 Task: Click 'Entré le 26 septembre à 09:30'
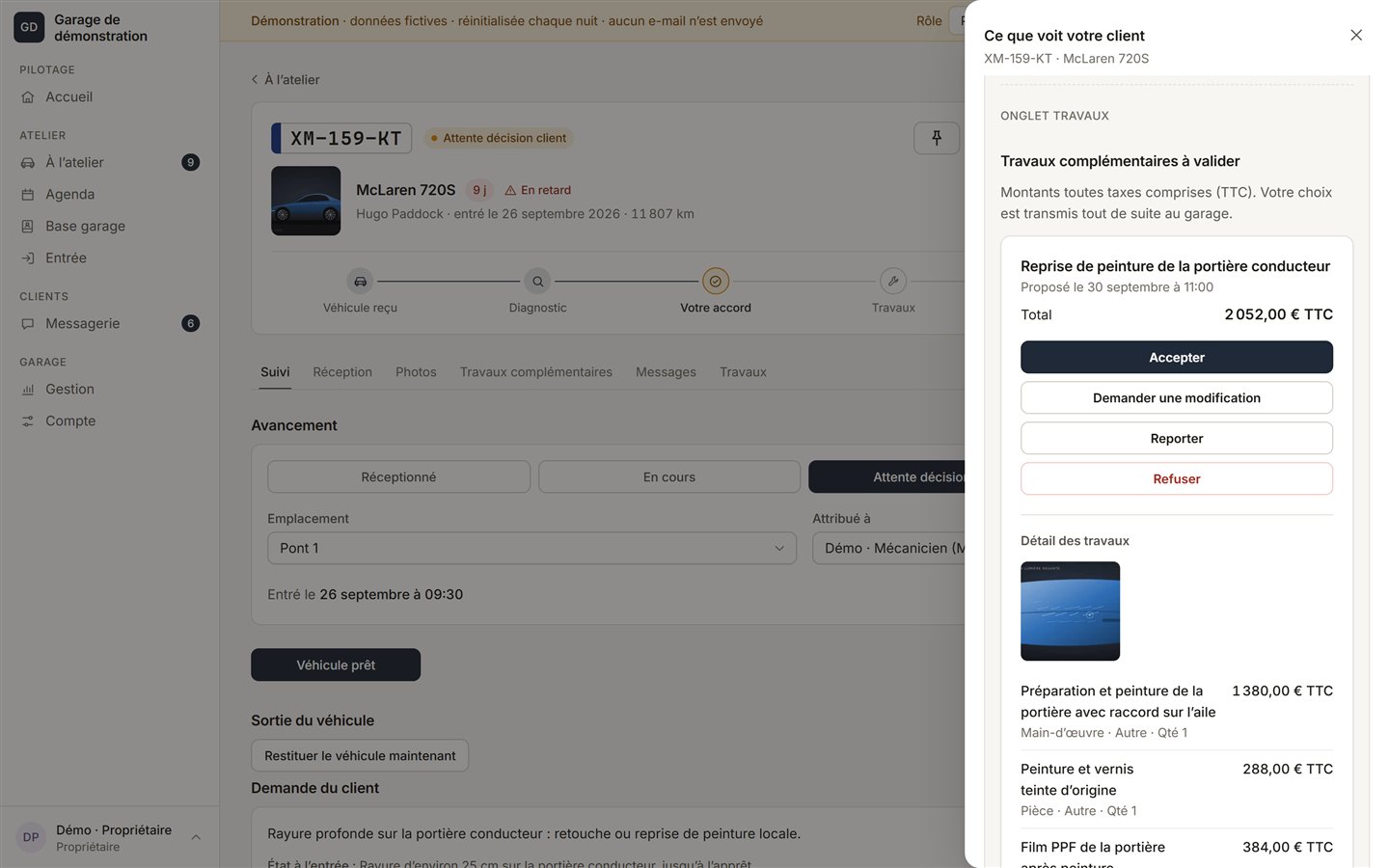(365, 595)
